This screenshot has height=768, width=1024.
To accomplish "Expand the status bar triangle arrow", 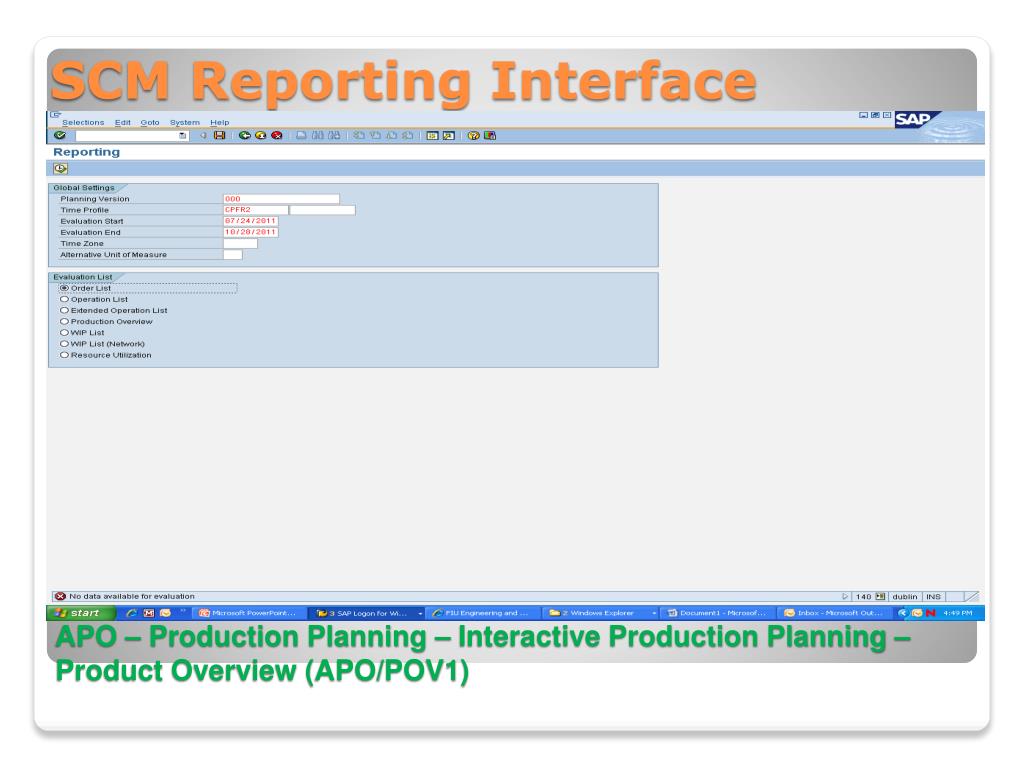I will coord(845,596).
